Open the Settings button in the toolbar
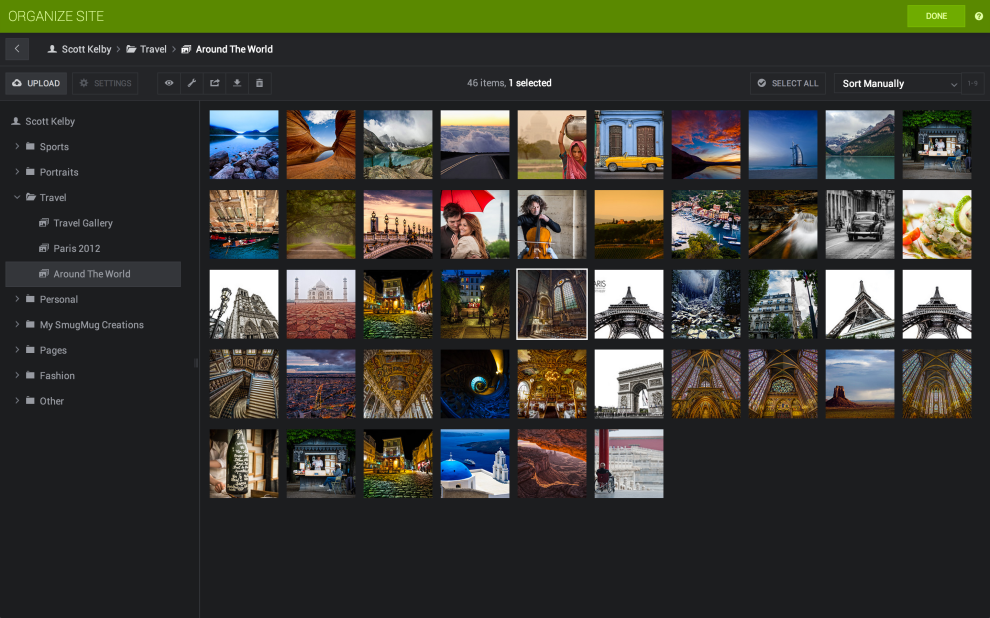 [105, 83]
